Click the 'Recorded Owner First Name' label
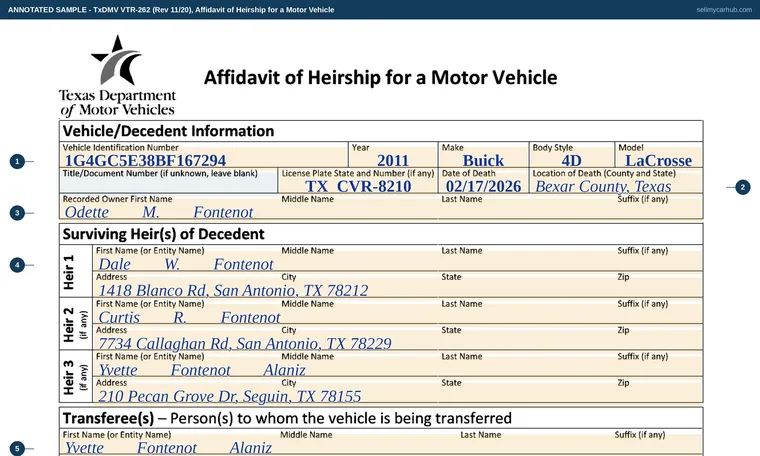 117,199
